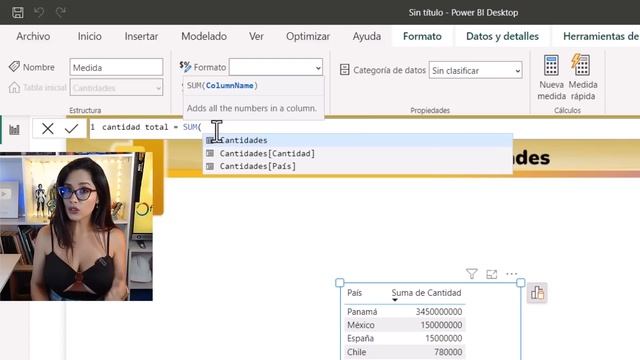
Task: Commit the formula with the checkmark
Action: (71, 129)
